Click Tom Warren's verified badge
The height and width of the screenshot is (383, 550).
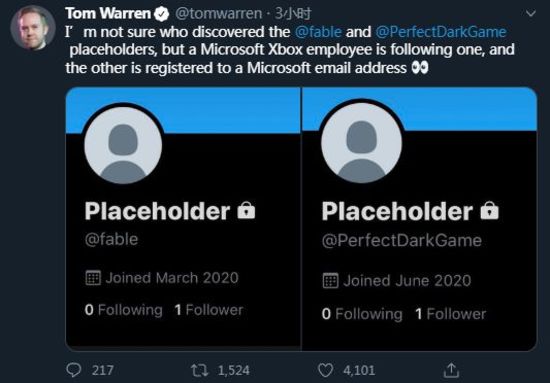(x=162, y=14)
